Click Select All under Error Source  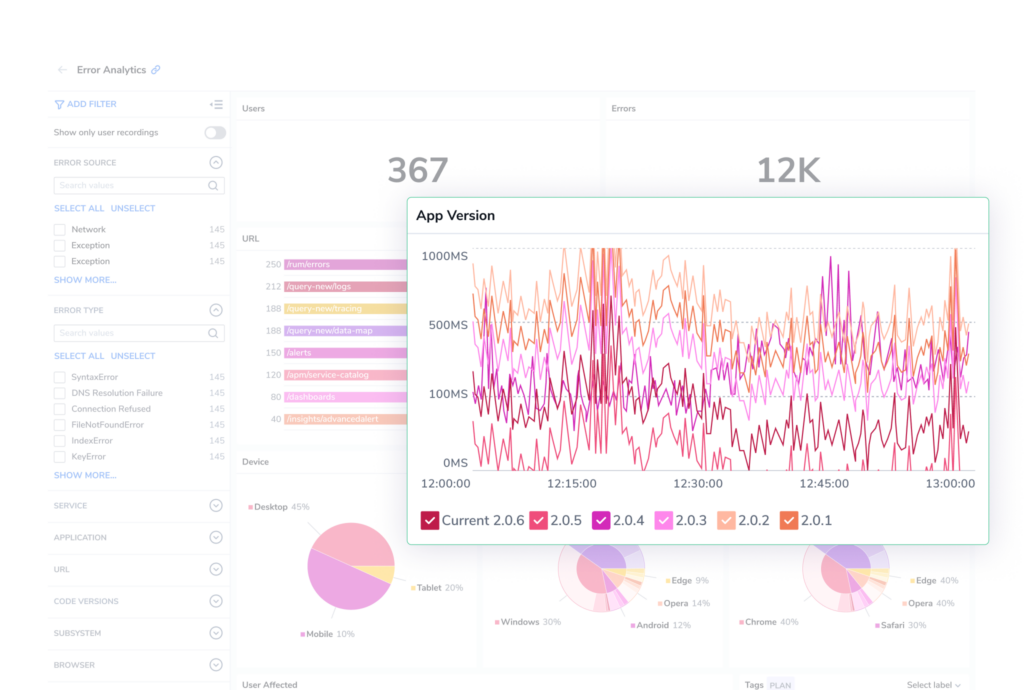[79, 208]
